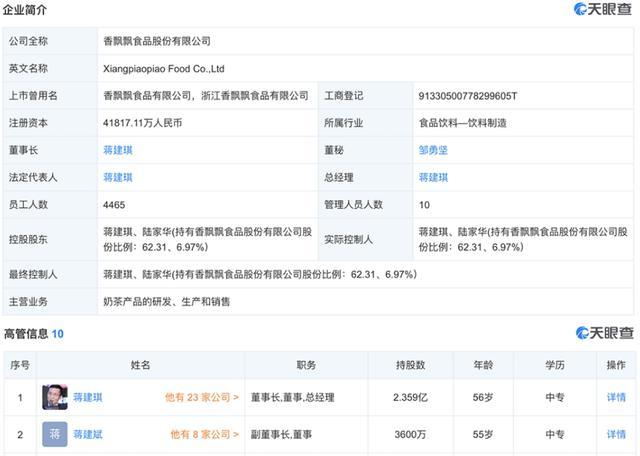Select employee count value 4465
Viewport: 640px width, 456px height.
(114, 205)
